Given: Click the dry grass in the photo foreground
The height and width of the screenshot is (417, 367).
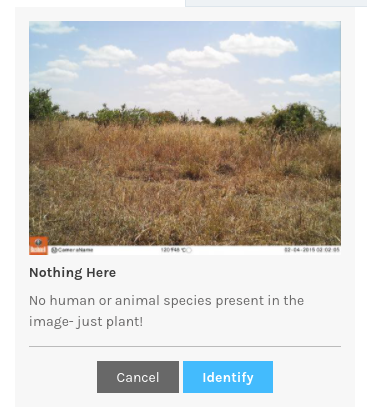Looking at the screenshot, I should pos(185,213).
